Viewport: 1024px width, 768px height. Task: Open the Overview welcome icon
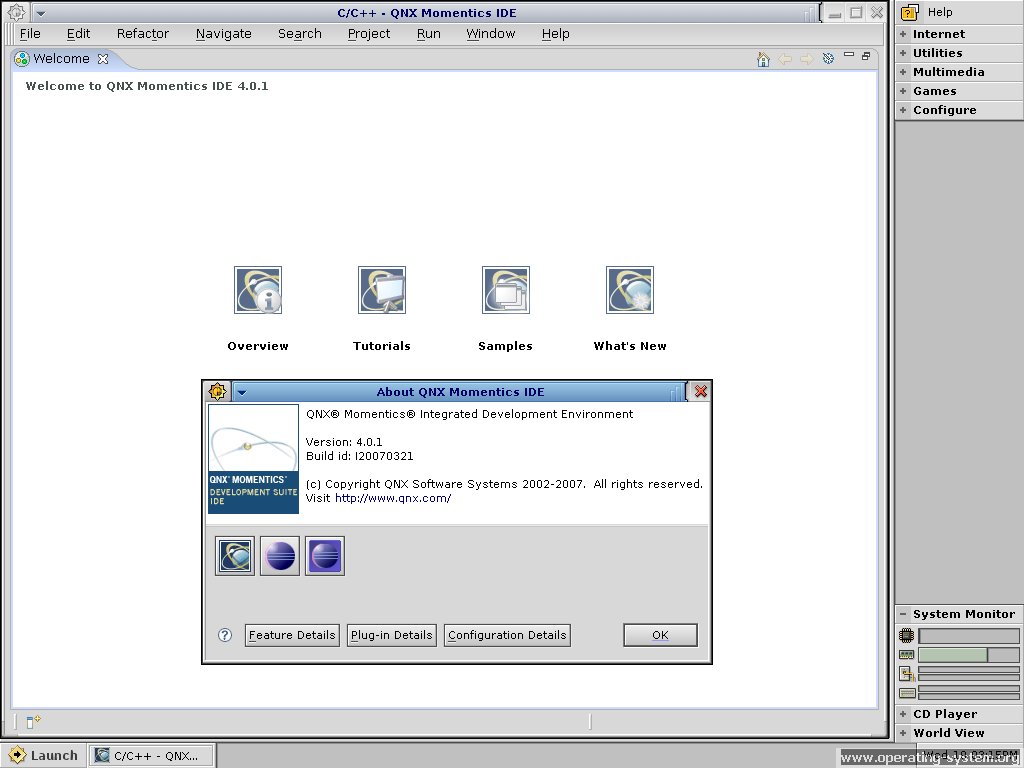point(258,290)
